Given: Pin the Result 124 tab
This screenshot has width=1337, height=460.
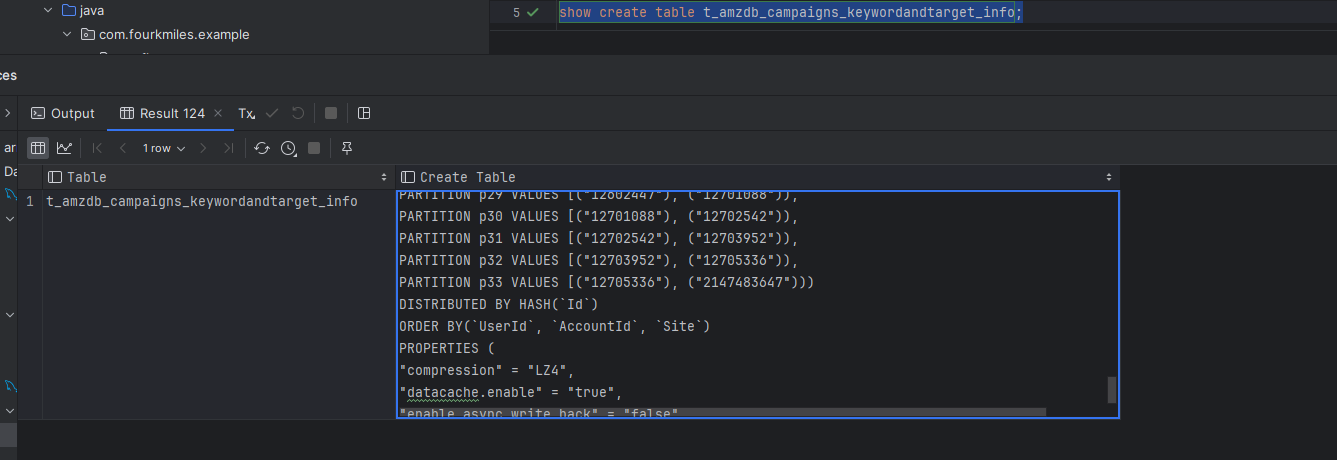Looking at the screenshot, I should click(x=347, y=148).
